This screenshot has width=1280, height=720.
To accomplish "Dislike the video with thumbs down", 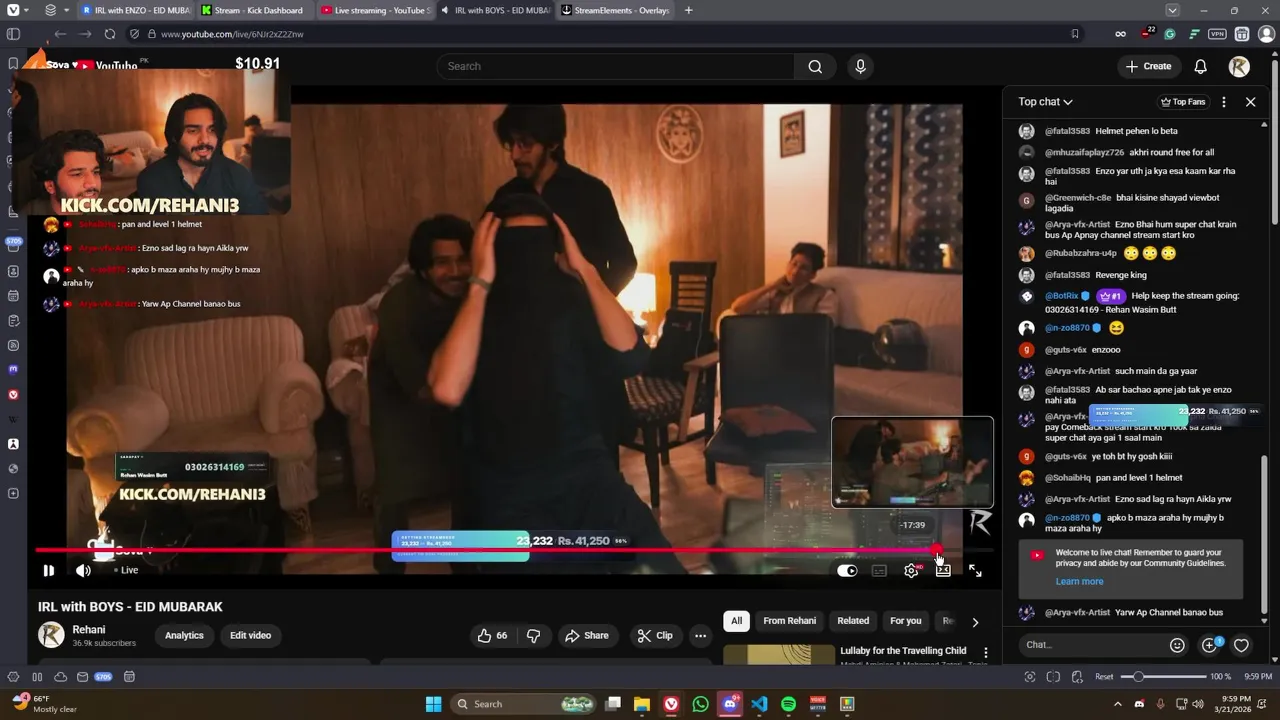I will click(x=534, y=636).
